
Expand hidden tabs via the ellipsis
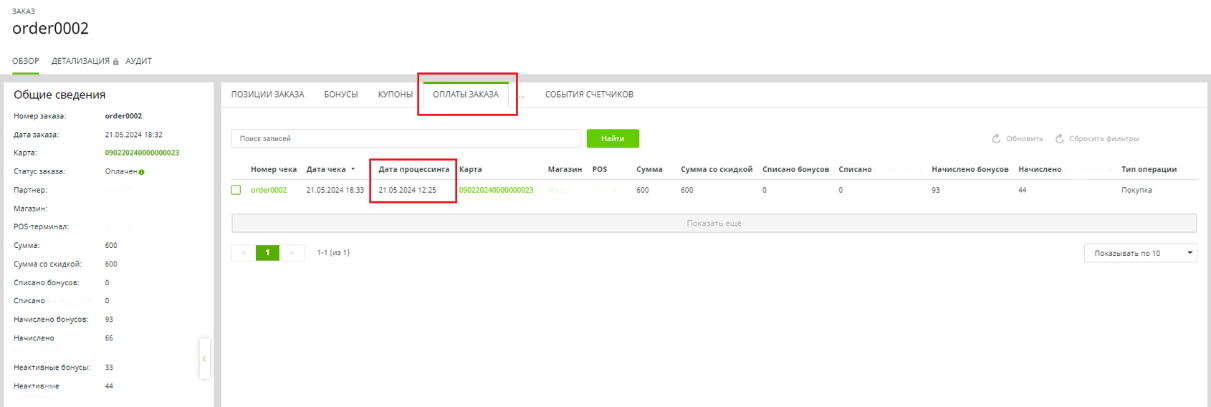click(521, 94)
